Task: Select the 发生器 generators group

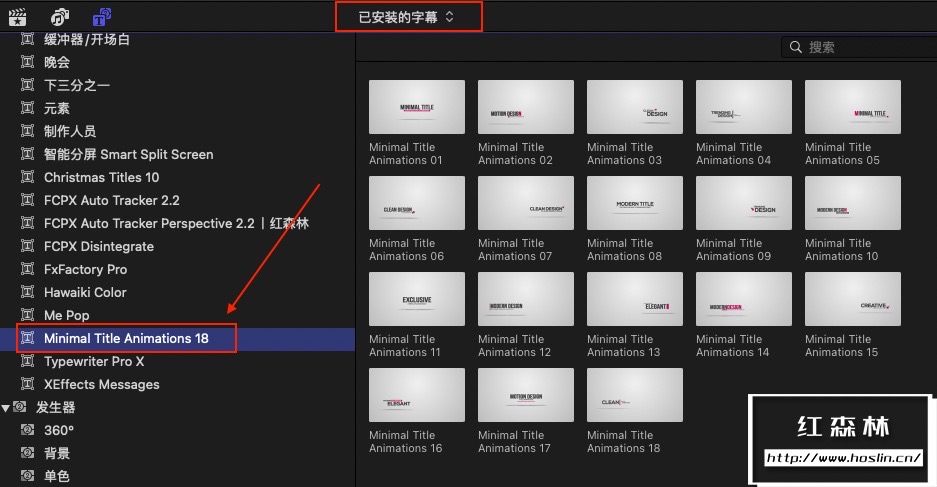Action: (56, 408)
